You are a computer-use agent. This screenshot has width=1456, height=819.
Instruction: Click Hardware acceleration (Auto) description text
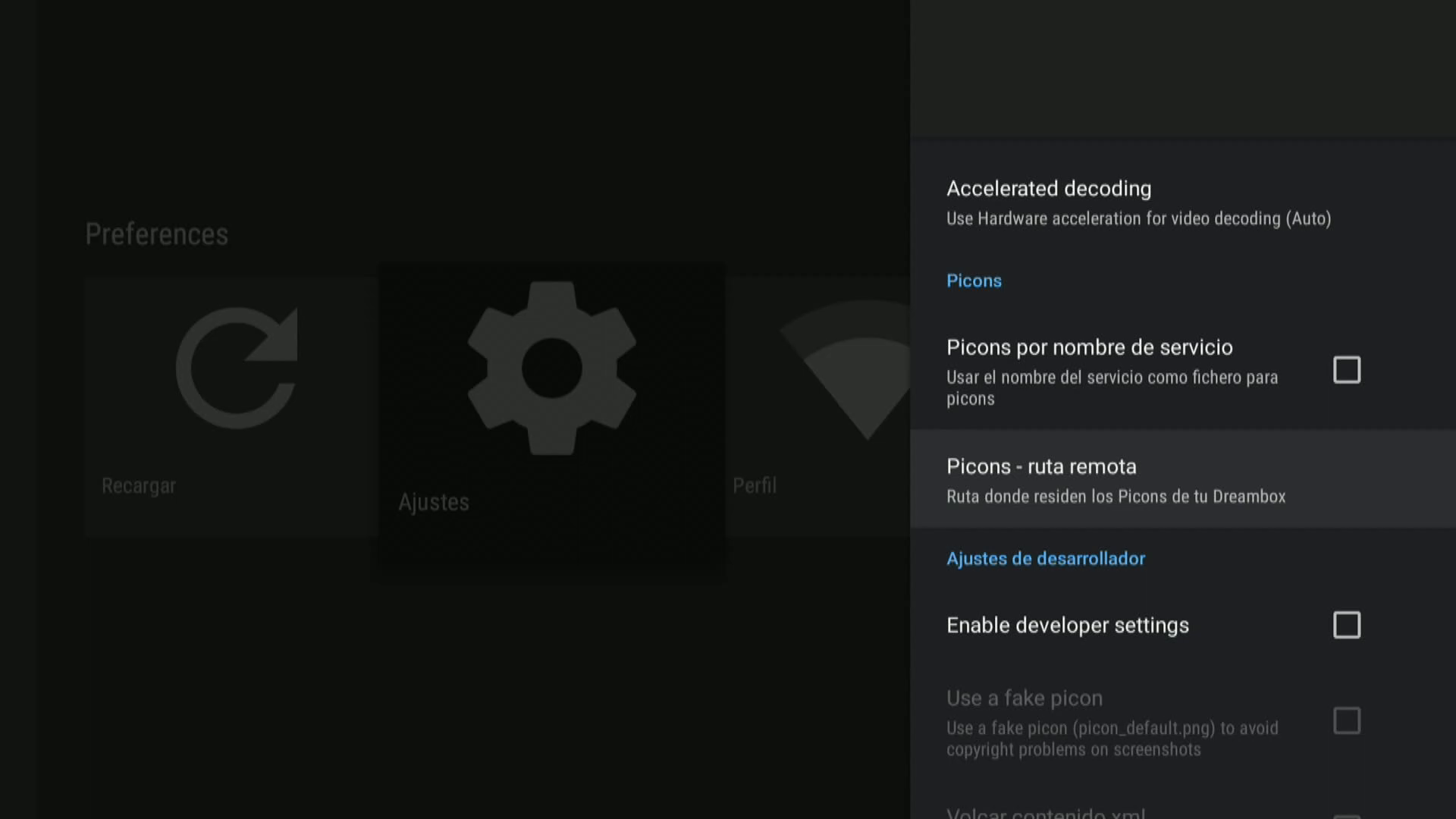1138,219
